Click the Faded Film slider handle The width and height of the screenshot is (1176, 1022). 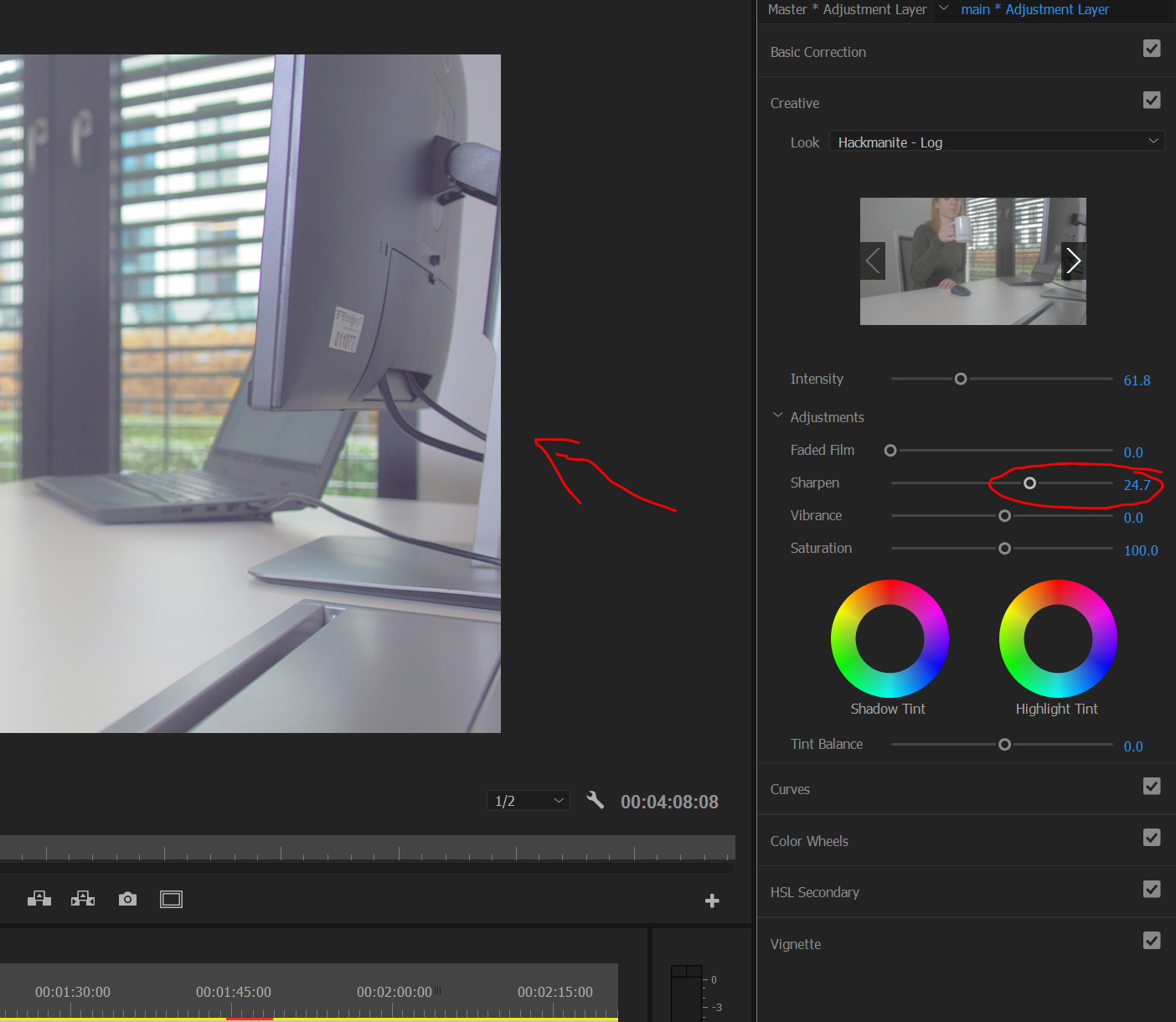click(890, 451)
